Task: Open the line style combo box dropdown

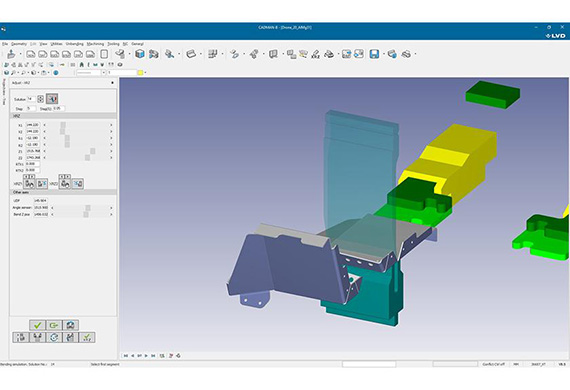Action: click(103, 73)
